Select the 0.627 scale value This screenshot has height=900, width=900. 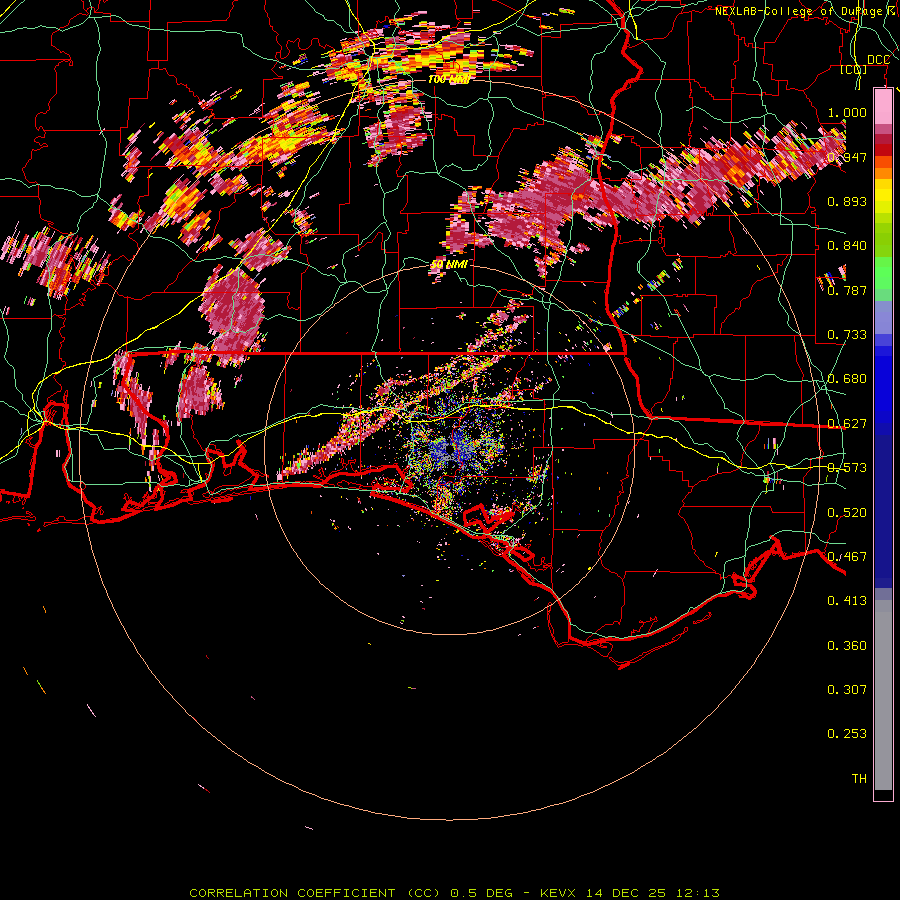point(847,424)
